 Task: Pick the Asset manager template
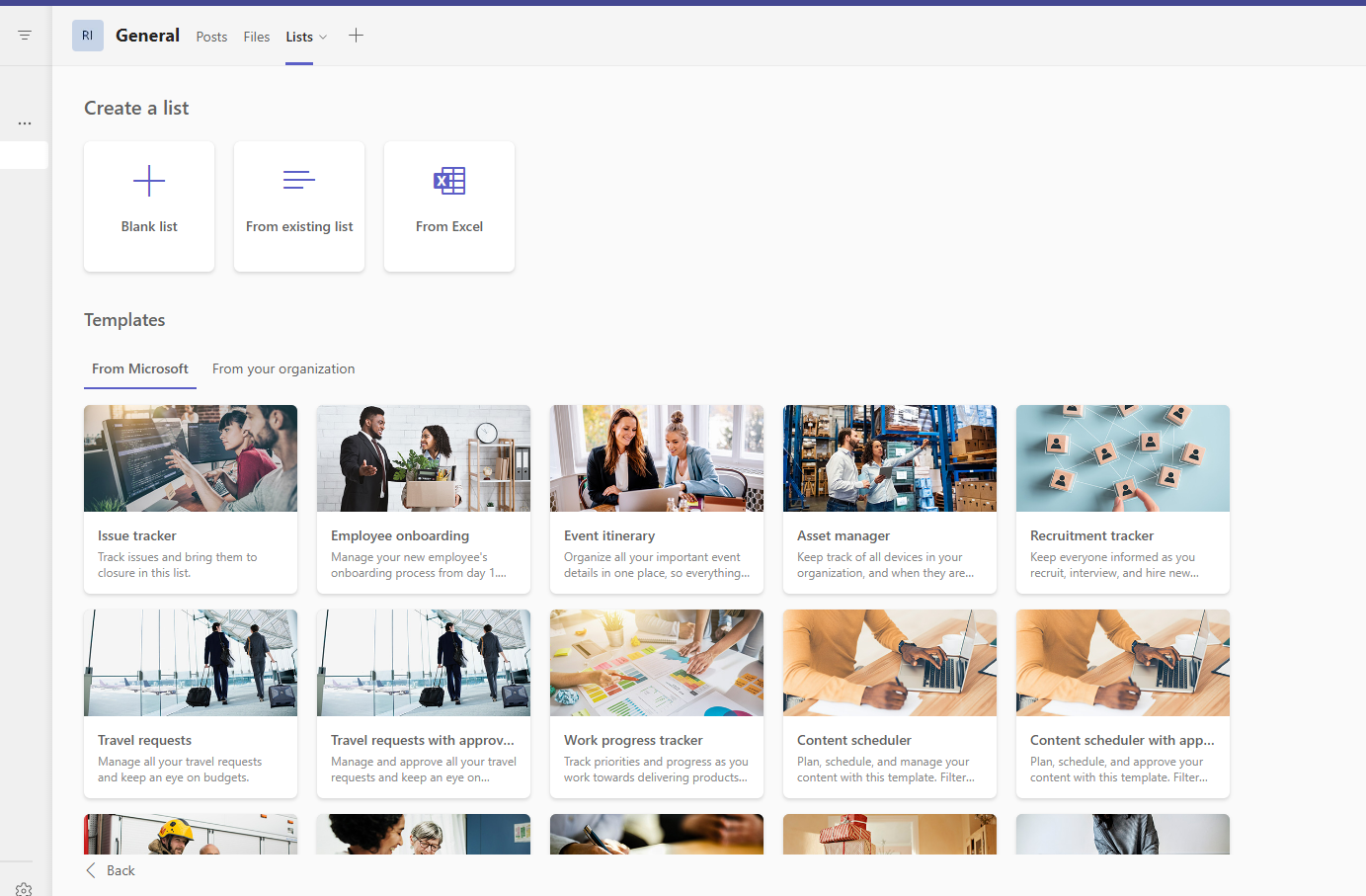click(890, 499)
